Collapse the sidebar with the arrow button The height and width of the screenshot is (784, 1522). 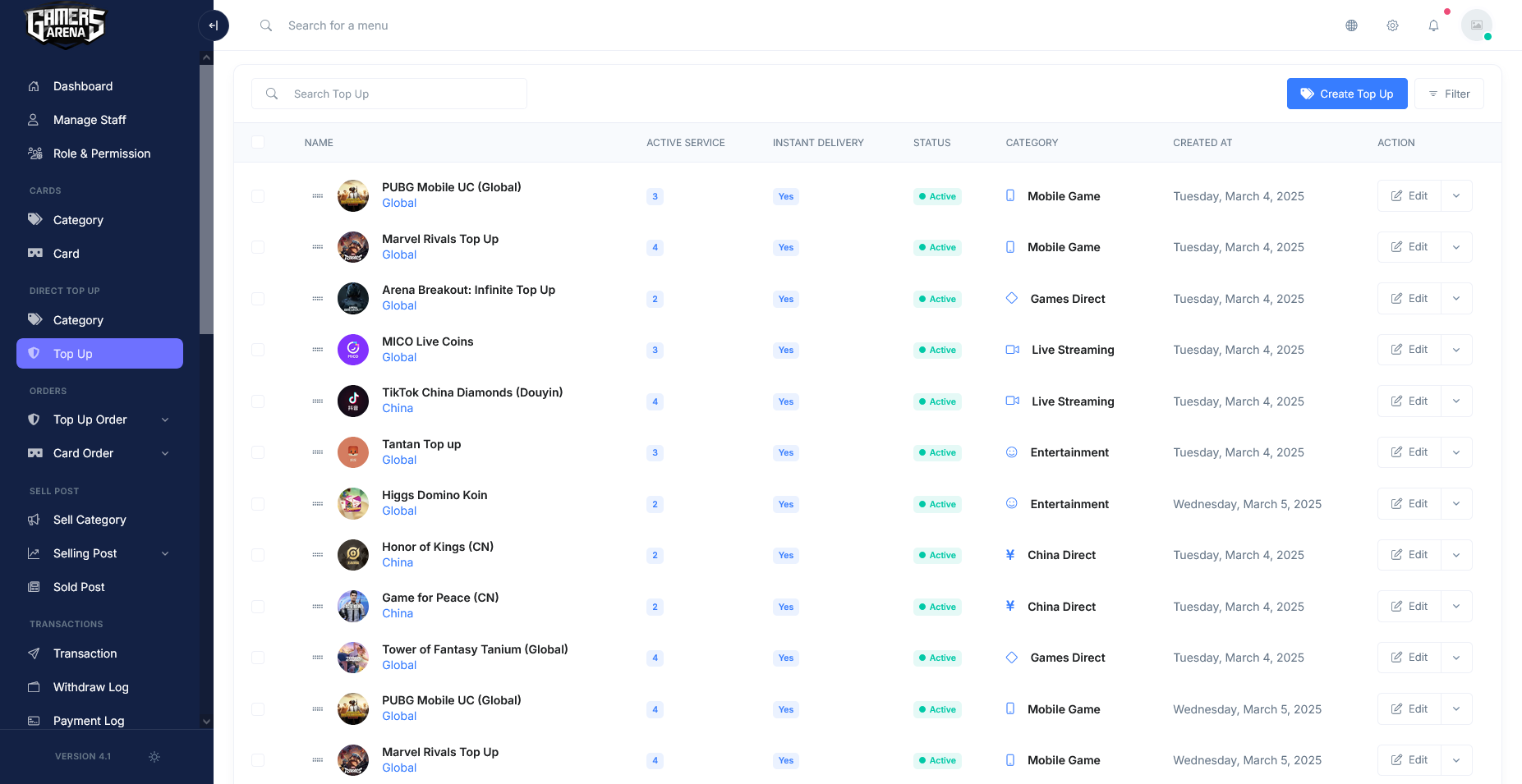(214, 25)
